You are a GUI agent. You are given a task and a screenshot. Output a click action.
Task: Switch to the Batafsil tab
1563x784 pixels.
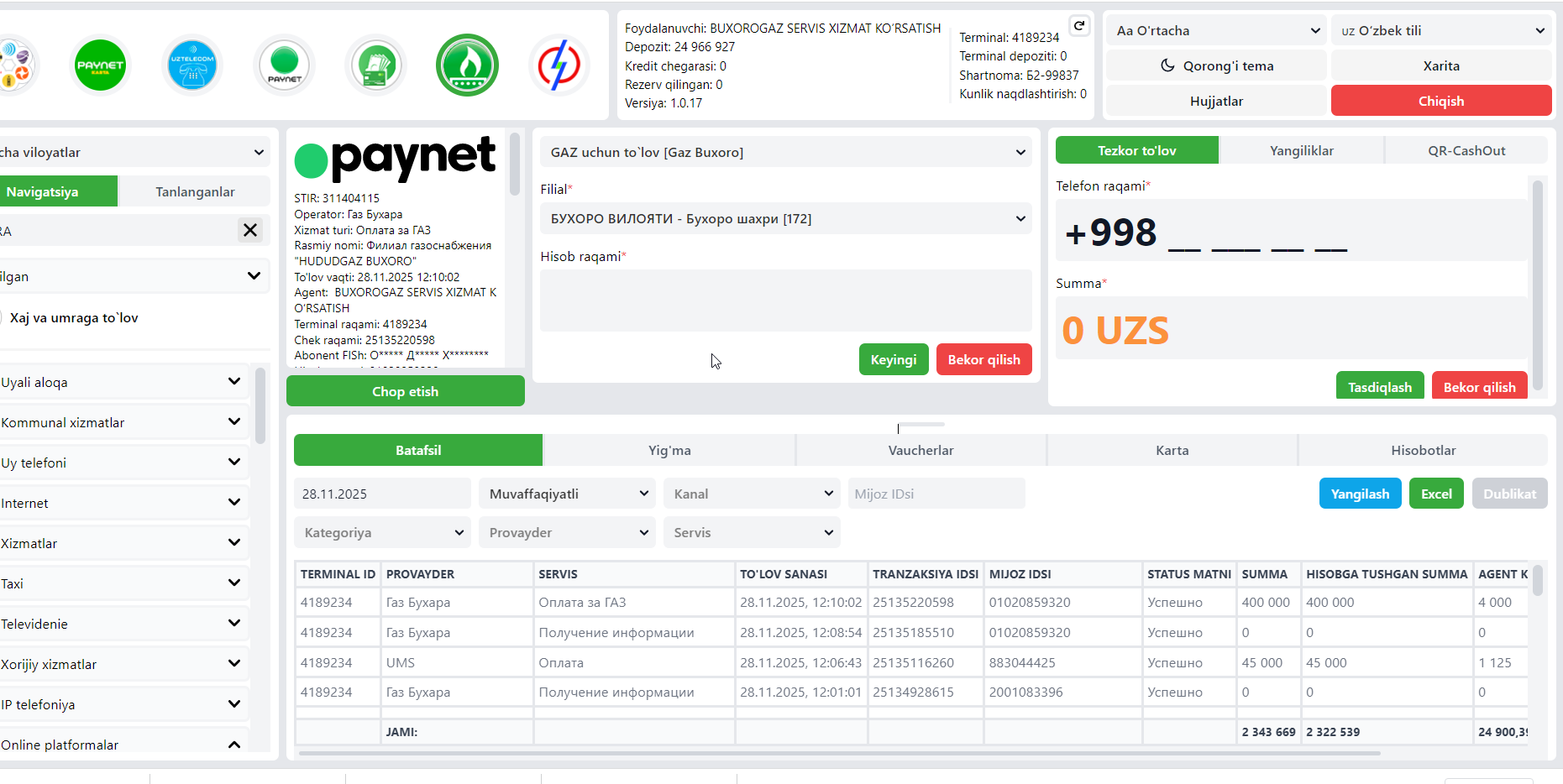(x=418, y=450)
